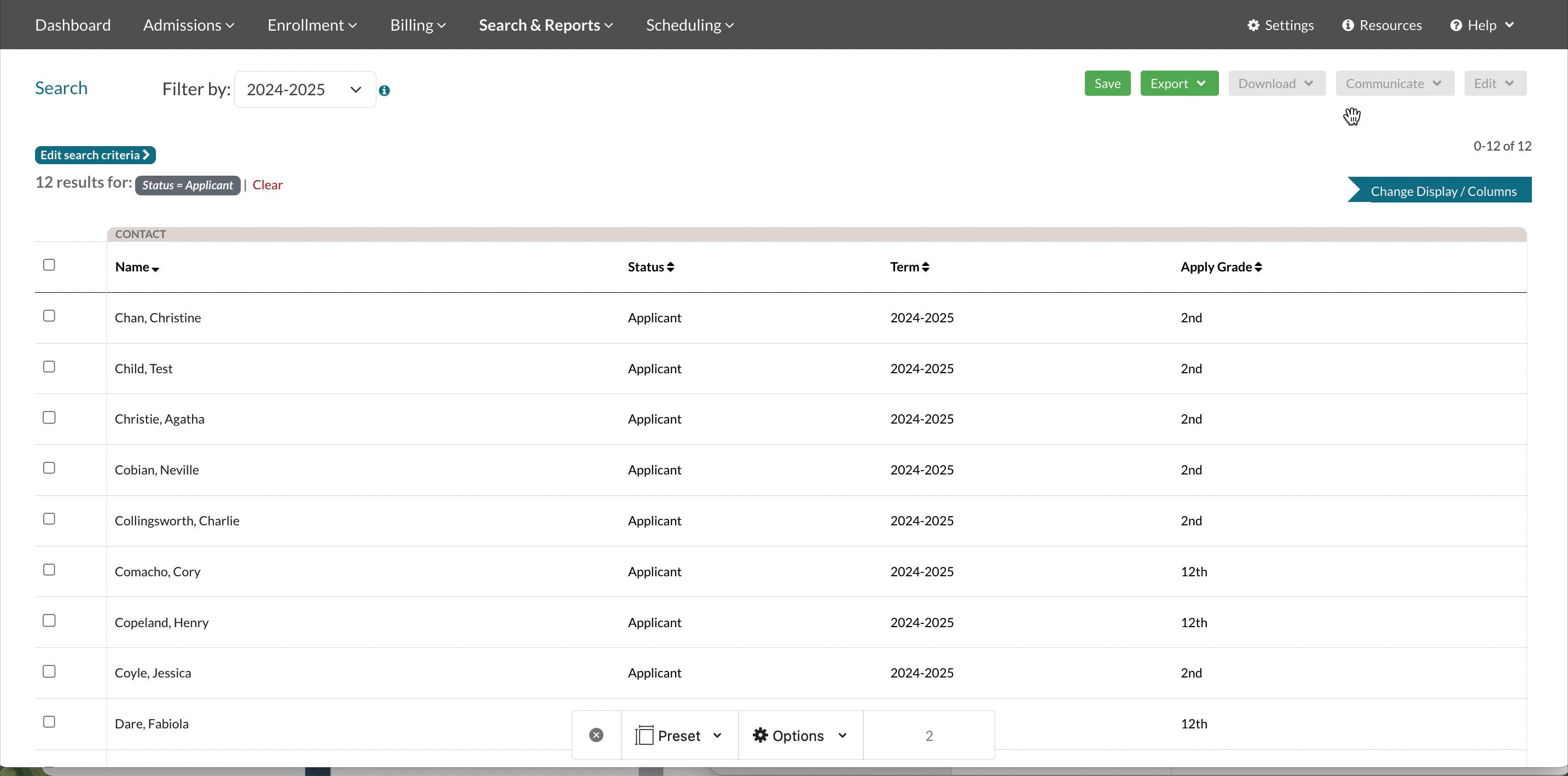Click the Preset frame icon
1568x776 pixels.
click(x=643, y=735)
